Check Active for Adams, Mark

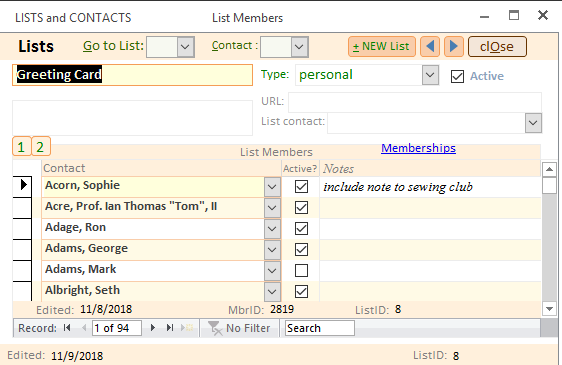point(301,270)
